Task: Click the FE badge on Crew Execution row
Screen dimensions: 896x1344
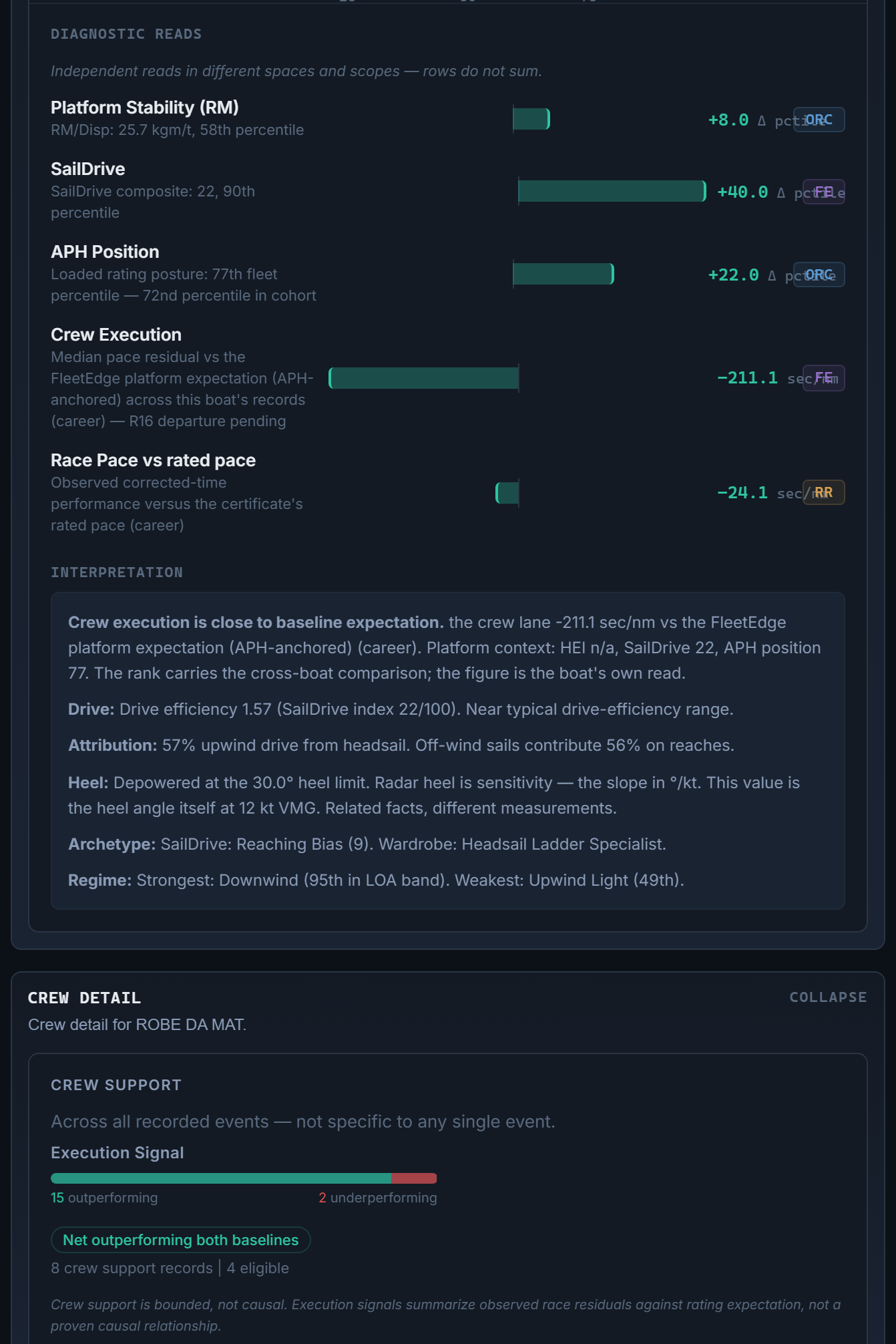Action: pos(823,377)
